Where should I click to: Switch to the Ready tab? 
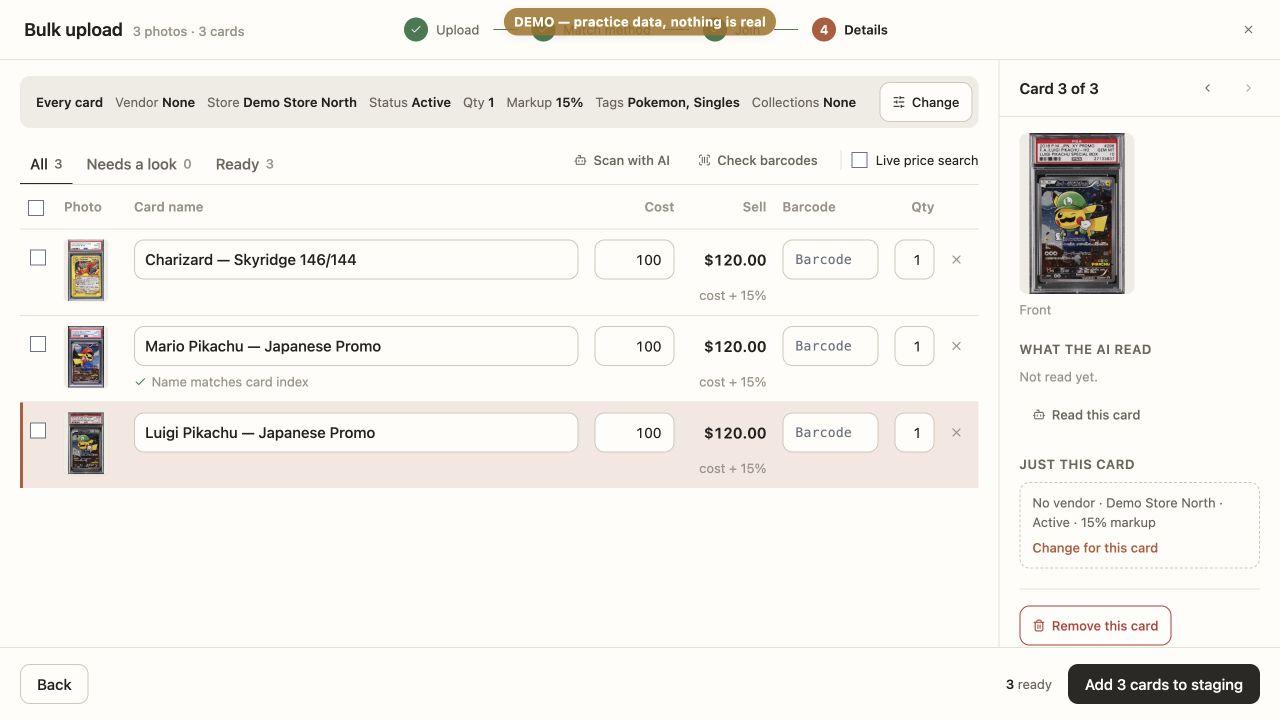[x=245, y=164]
